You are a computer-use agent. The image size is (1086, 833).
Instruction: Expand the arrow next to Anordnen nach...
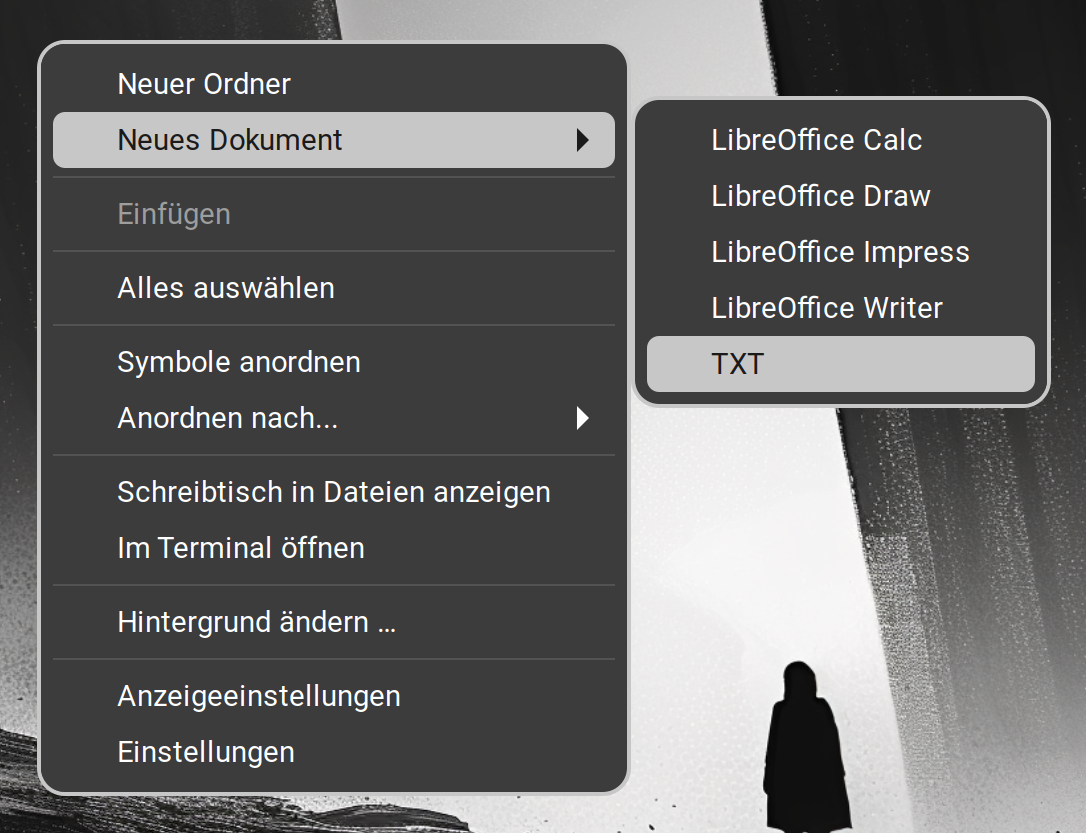click(583, 418)
